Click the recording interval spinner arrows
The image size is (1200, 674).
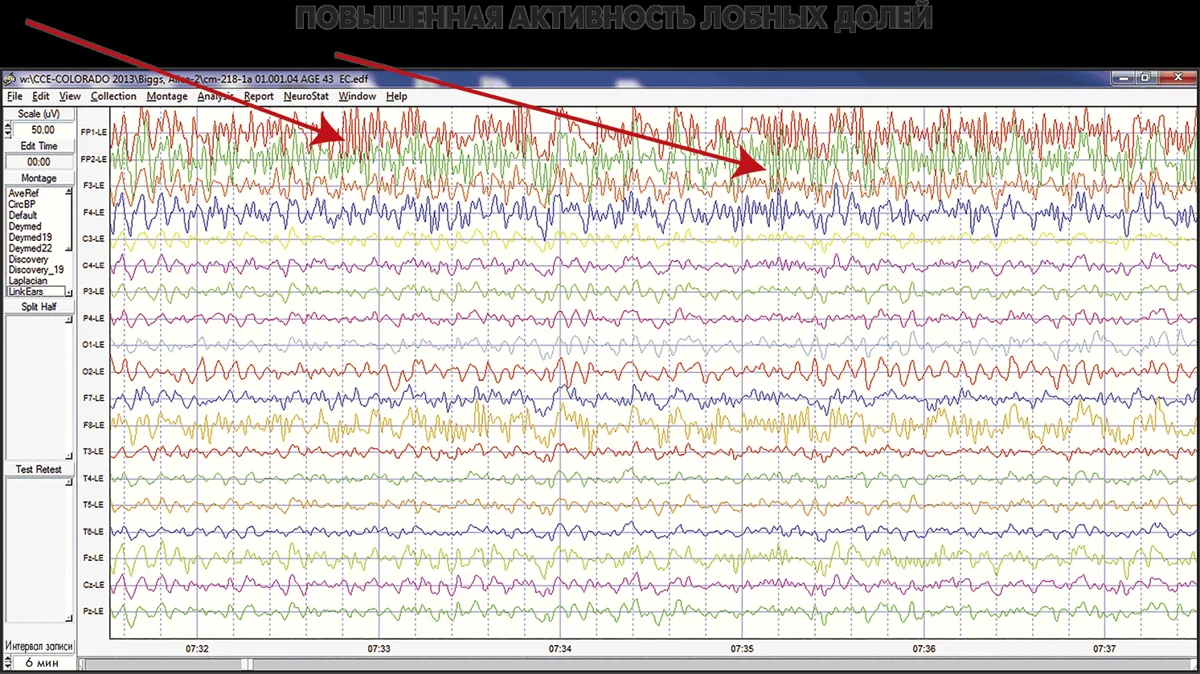click(8, 662)
